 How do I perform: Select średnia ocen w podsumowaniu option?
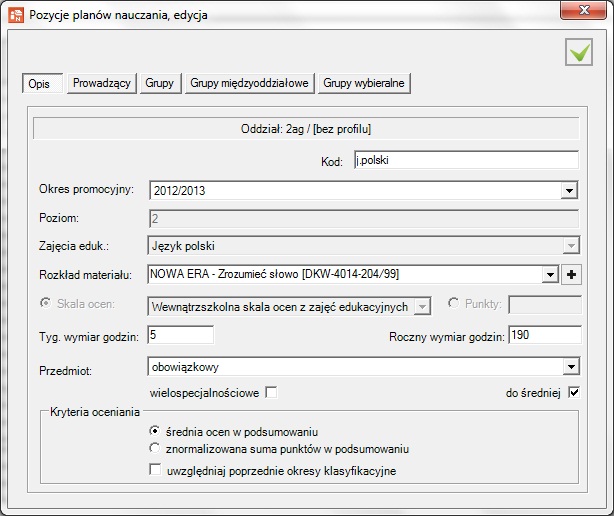[155, 431]
